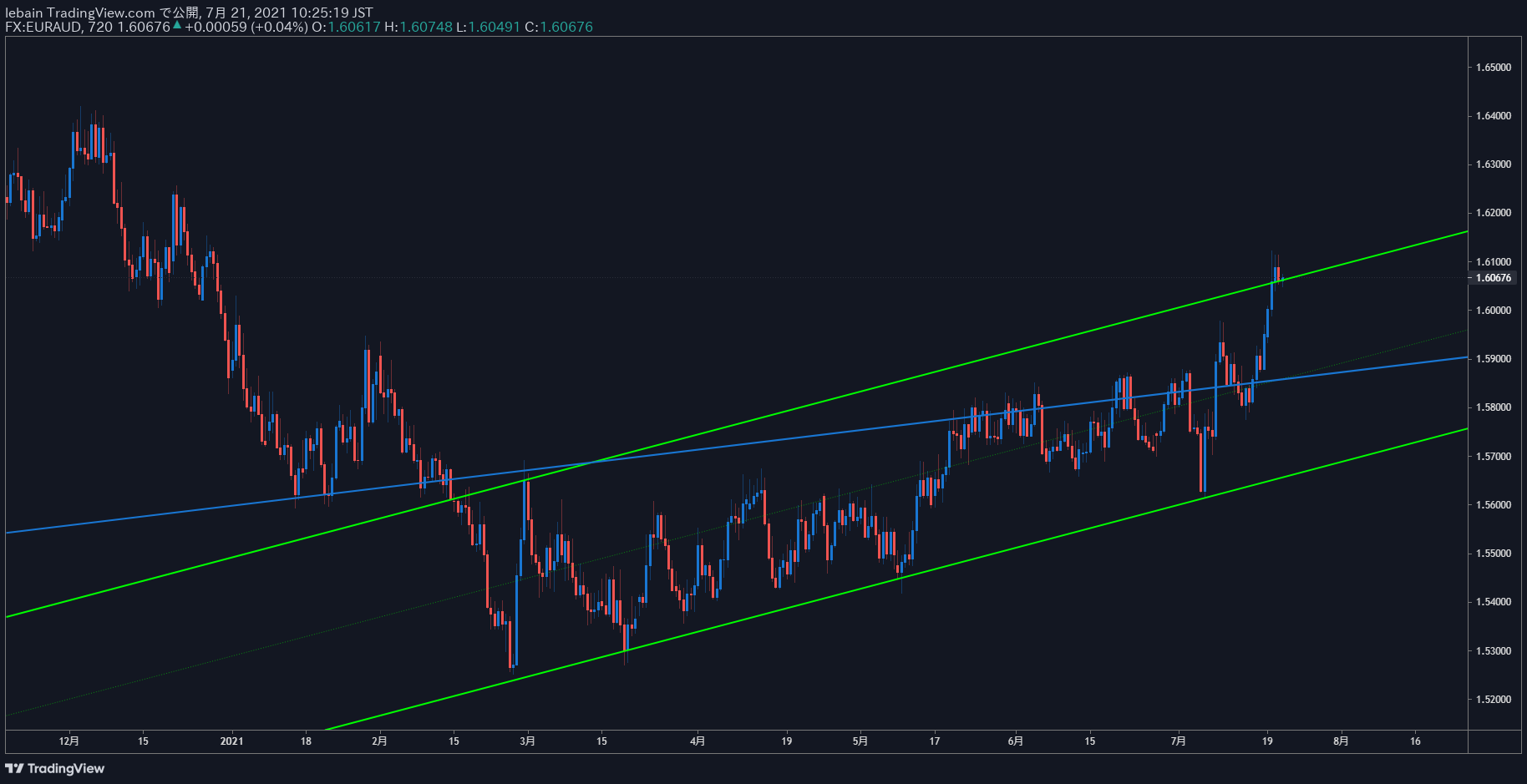Image resolution: width=1527 pixels, height=784 pixels.
Task: Click the 1.54000 price axis label
Action: (1494, 602)
